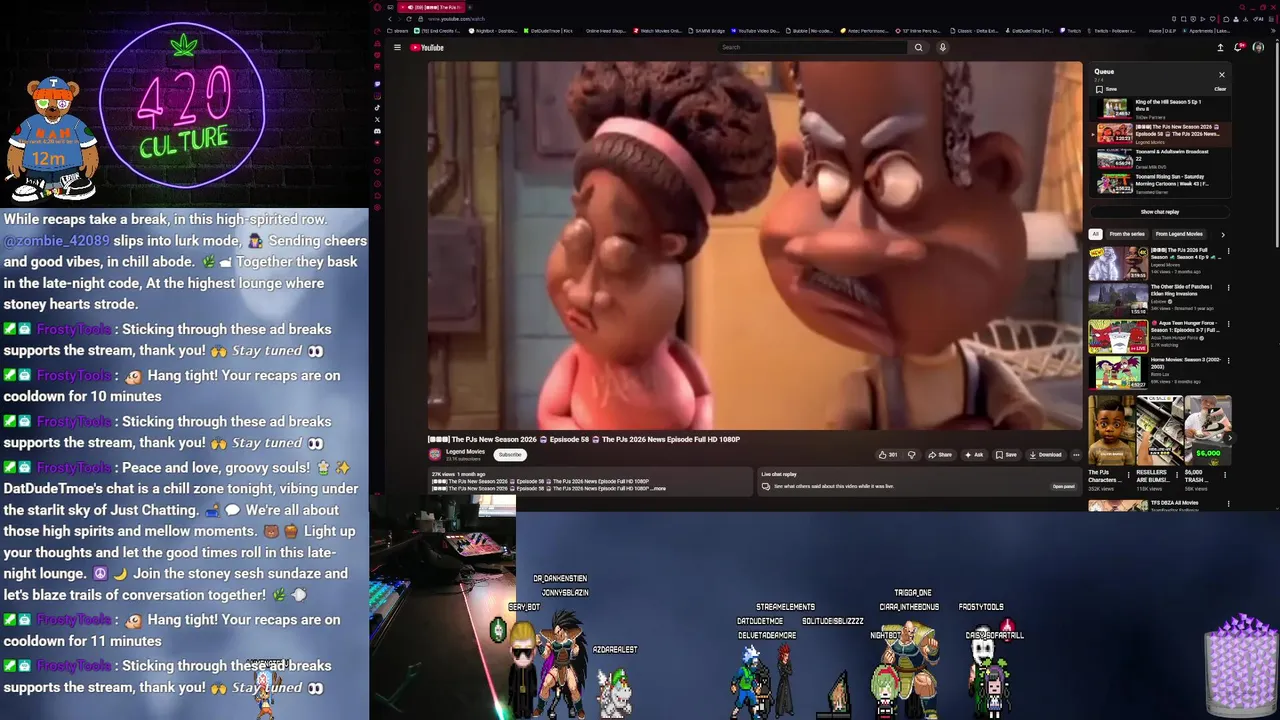Filter by From Legend Movies chip
Image resolution: width=1280 pixels, height=720 pixels.
1179,234
